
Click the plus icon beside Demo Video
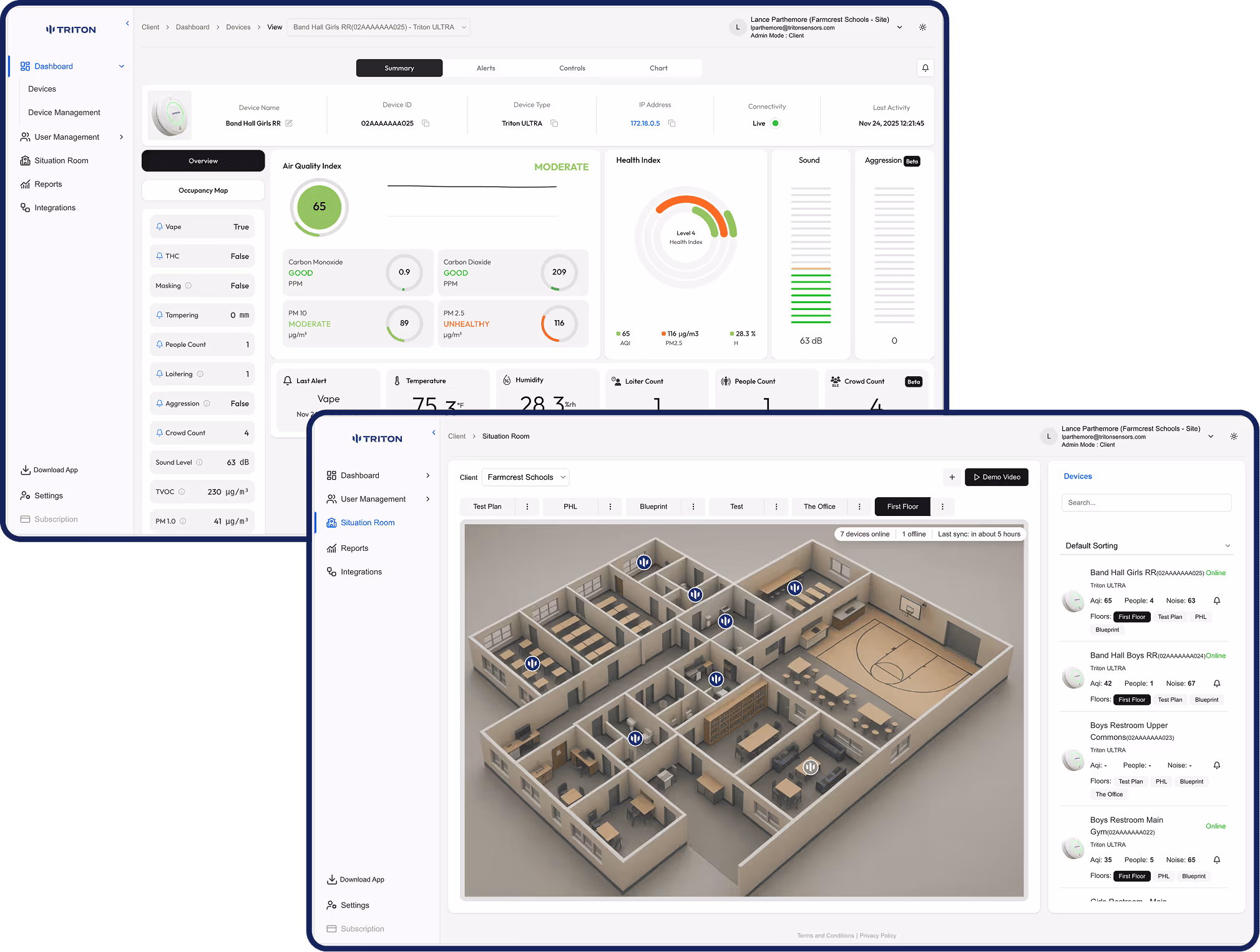coord(952,477)
